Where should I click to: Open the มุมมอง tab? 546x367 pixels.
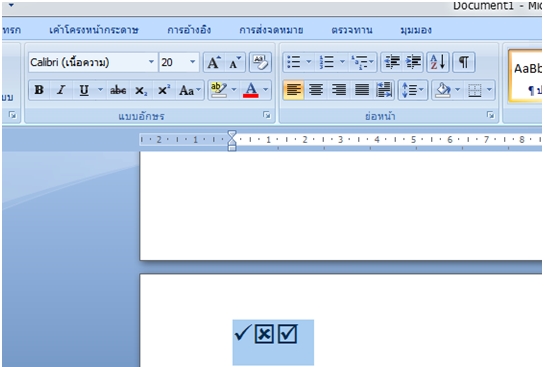click(x=416, y=30)
